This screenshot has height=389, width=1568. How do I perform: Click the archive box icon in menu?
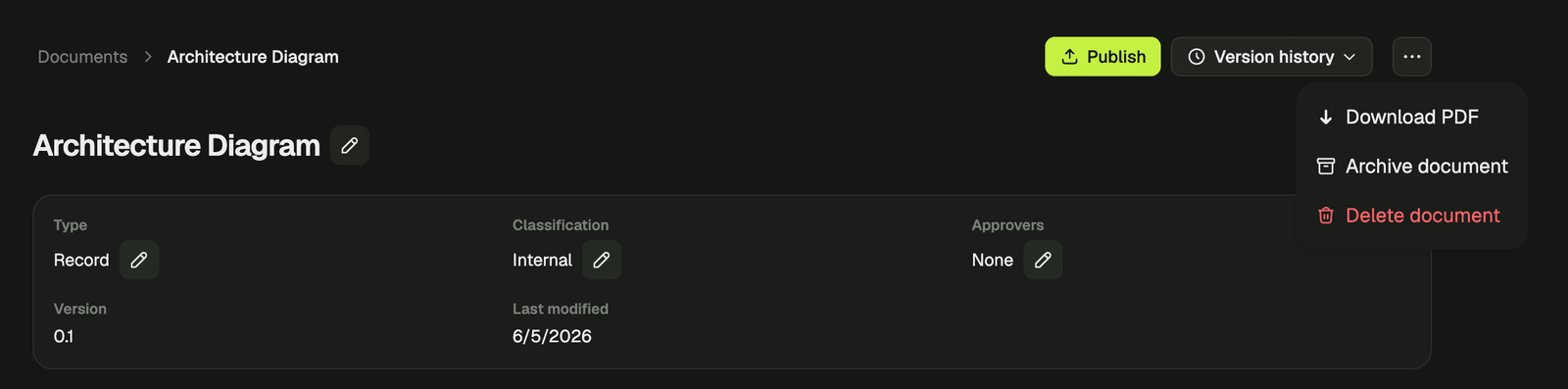click(x=1326, y=167)
